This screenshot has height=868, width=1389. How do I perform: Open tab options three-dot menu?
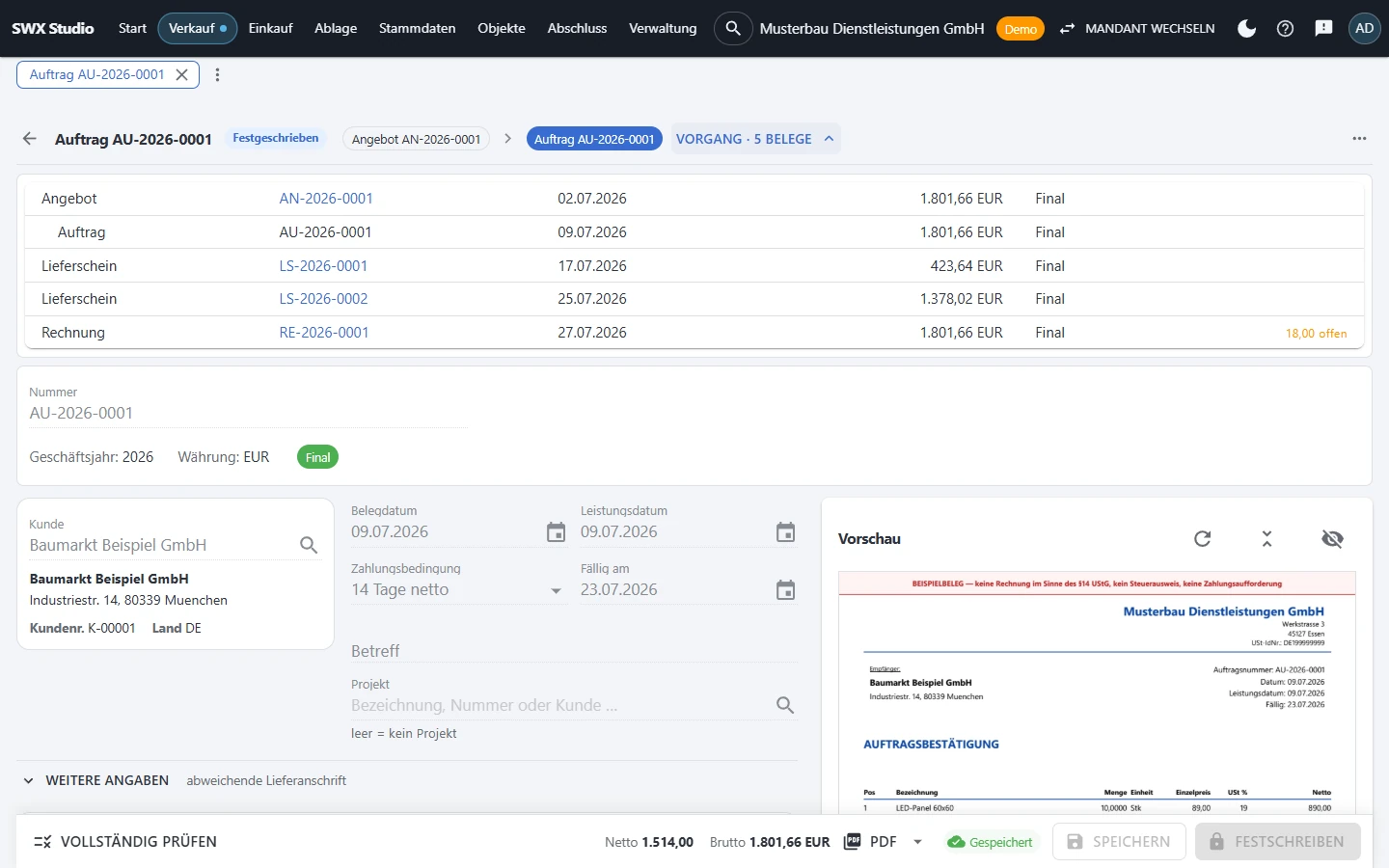[217, 74]
